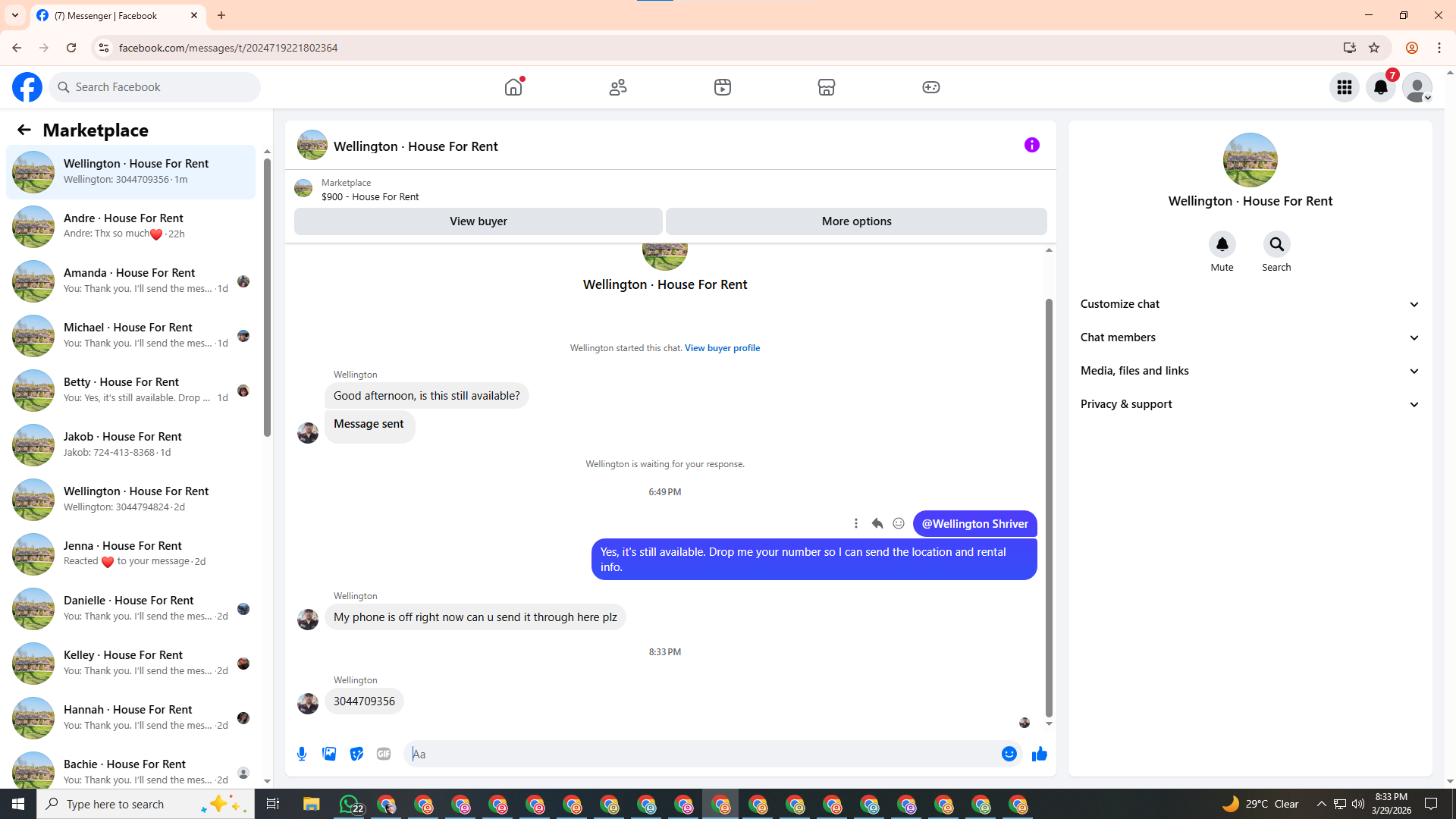Click the View buyer button
This screenshot has width=1456, height=819.
(479, 221)
